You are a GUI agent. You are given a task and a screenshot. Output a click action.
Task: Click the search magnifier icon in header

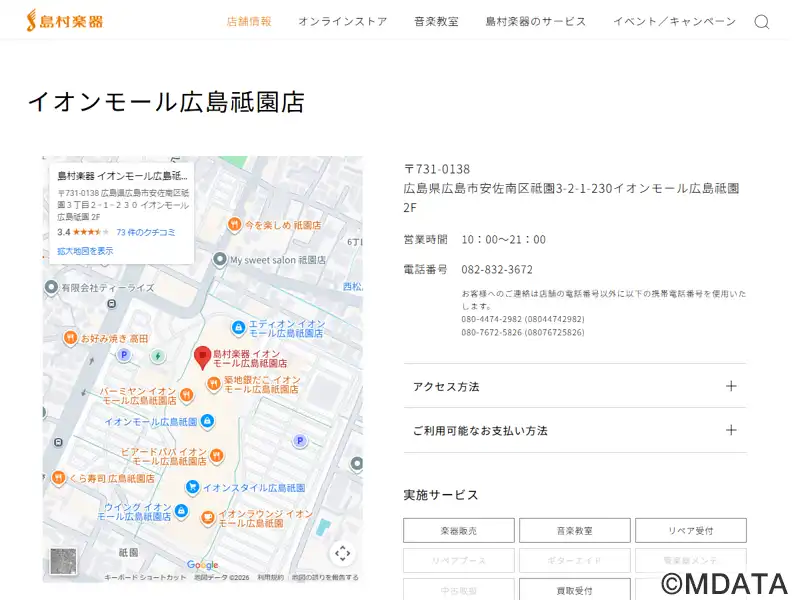click(x=761, y=22)
